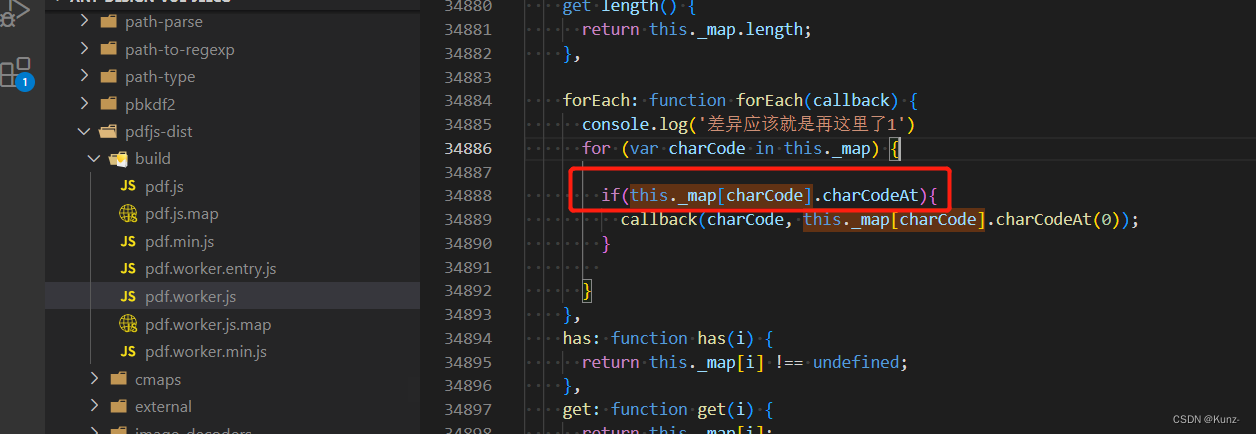
Task: Collapse the pdfjs-dist folder chevron
Action: click(85, 130)
